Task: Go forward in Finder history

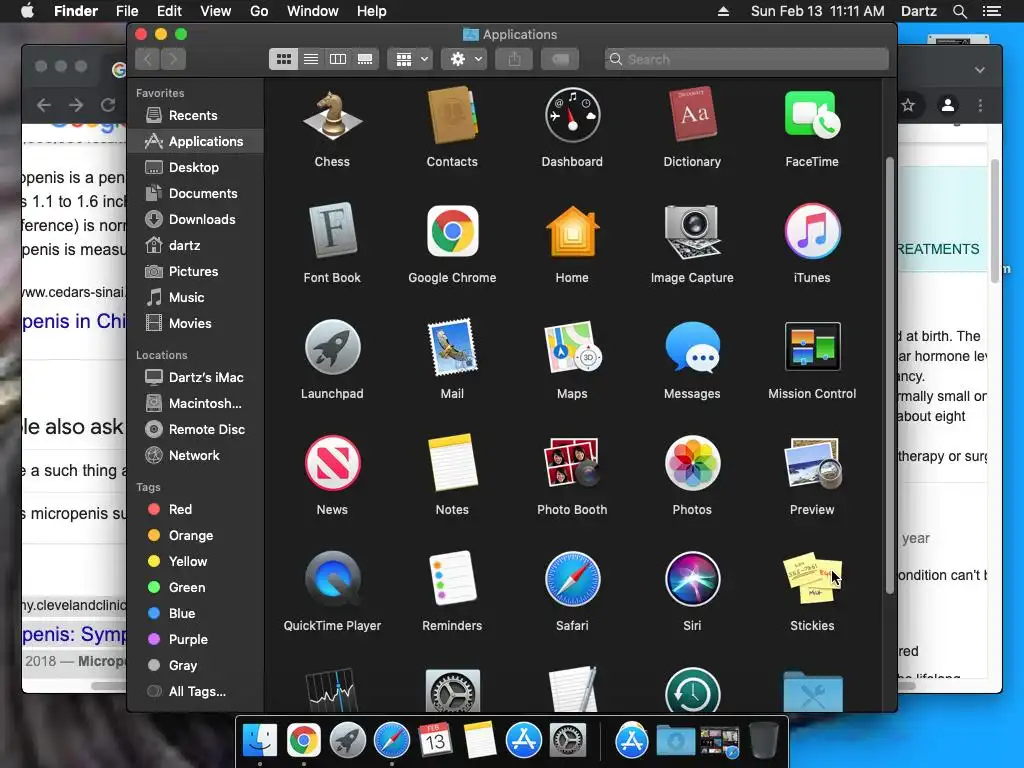Action: pyautogui.click(x=173, y=59)
